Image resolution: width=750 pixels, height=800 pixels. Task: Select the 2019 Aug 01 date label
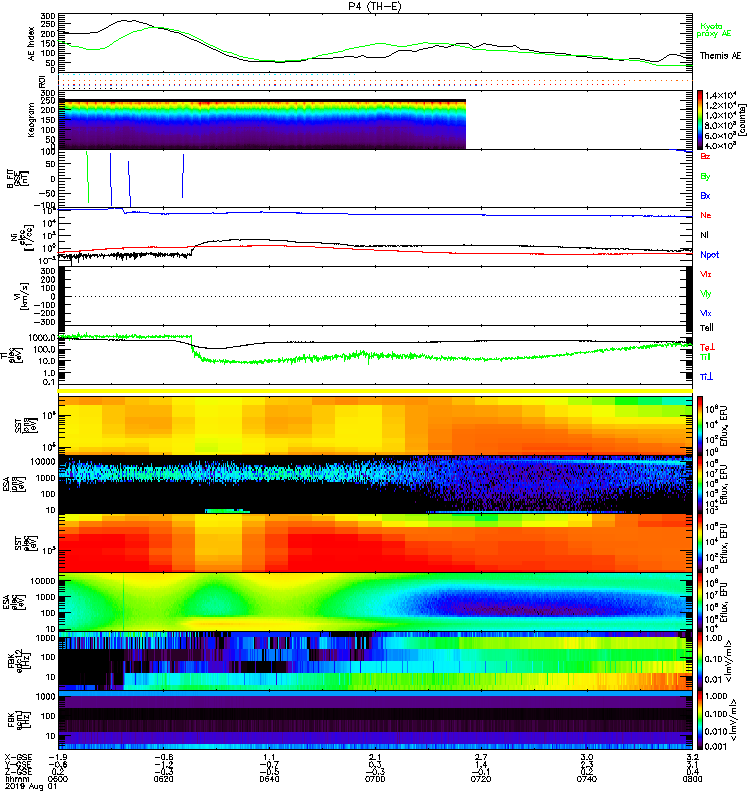click(x=31, y=786)
